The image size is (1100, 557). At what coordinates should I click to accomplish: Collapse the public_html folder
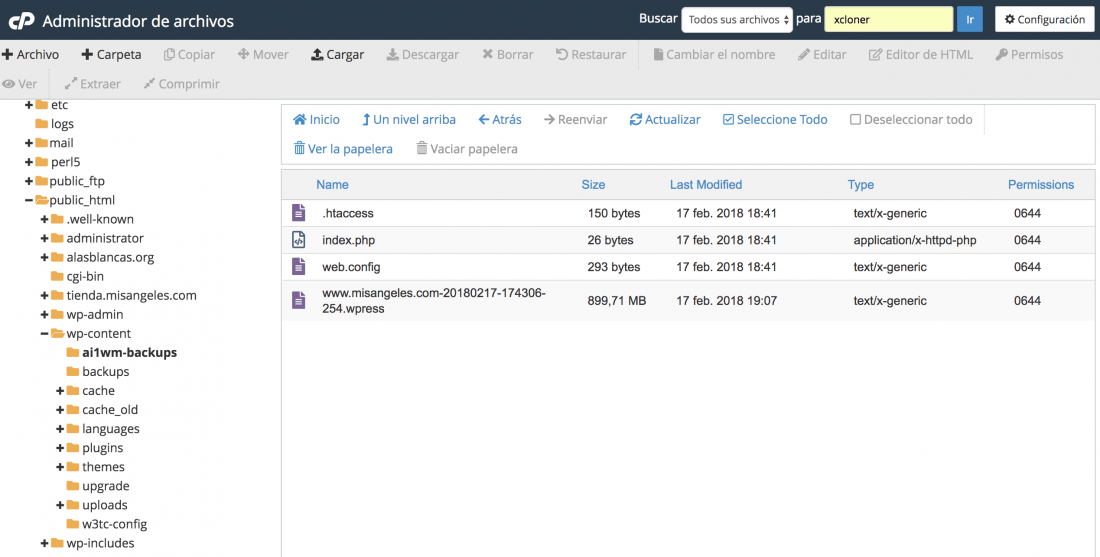(x=29, y=200)
